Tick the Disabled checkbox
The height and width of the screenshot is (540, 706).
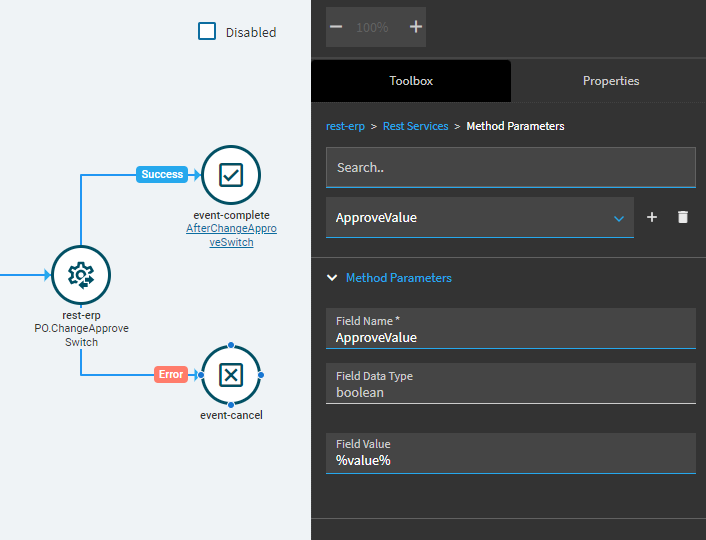tap(207, 32)
